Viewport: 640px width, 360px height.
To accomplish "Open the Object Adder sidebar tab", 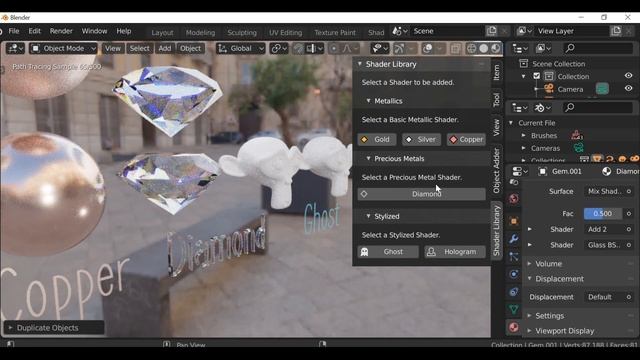I will [496, 171].
